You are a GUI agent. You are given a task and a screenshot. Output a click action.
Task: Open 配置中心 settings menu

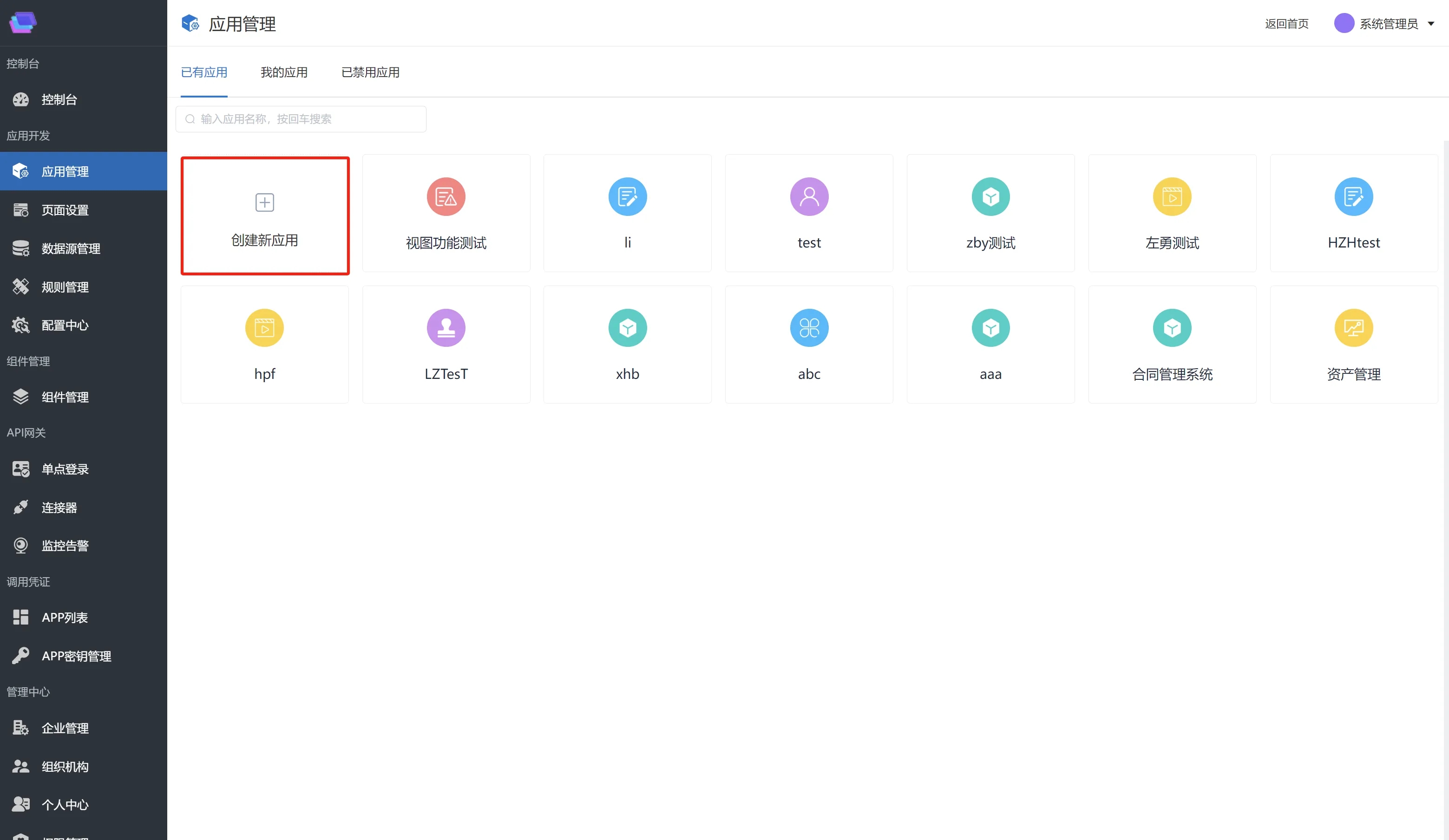[x=65, y=326]
